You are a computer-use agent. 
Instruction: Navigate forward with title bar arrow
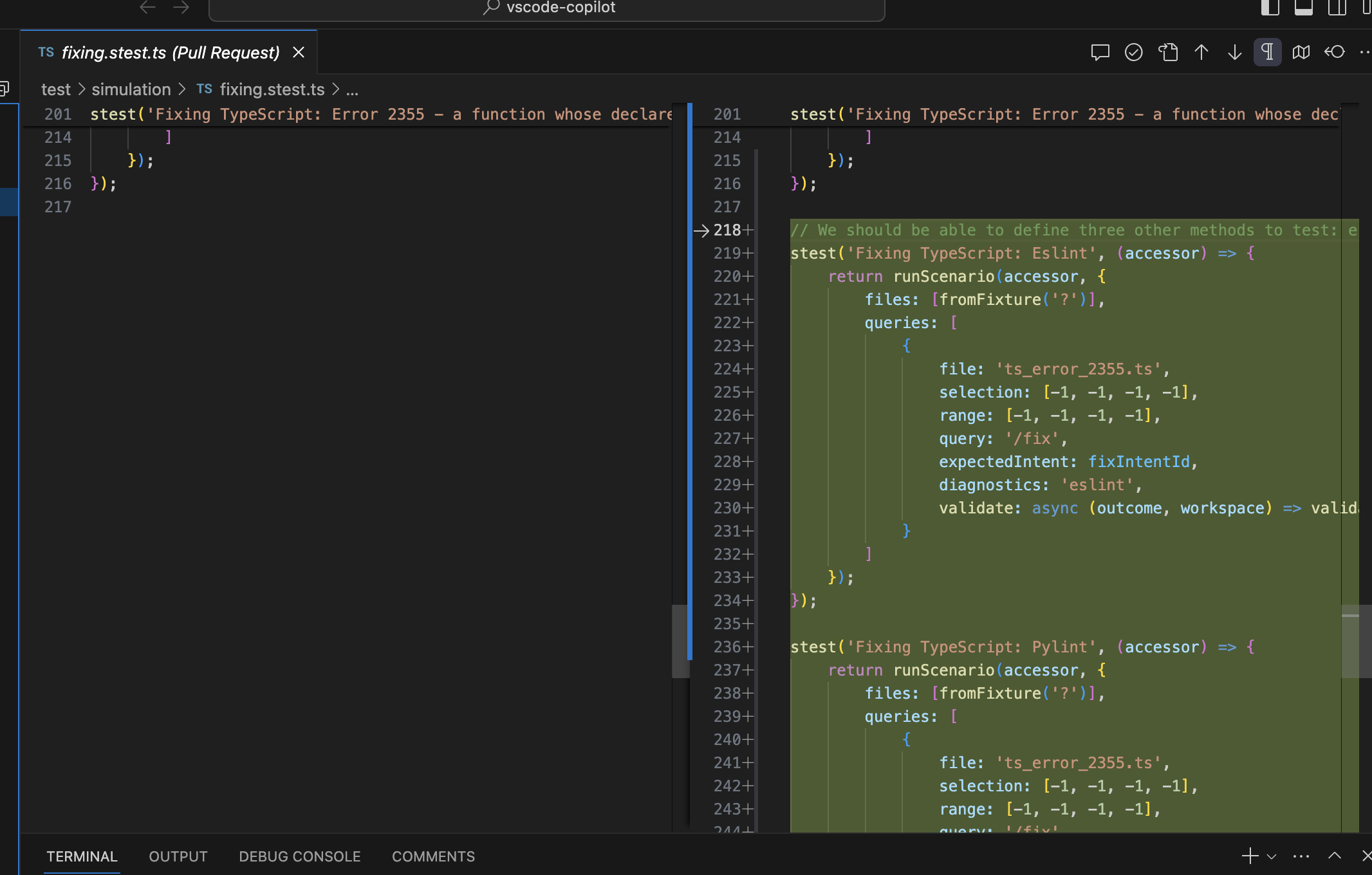pyautogui.click(x=181, y=8)
